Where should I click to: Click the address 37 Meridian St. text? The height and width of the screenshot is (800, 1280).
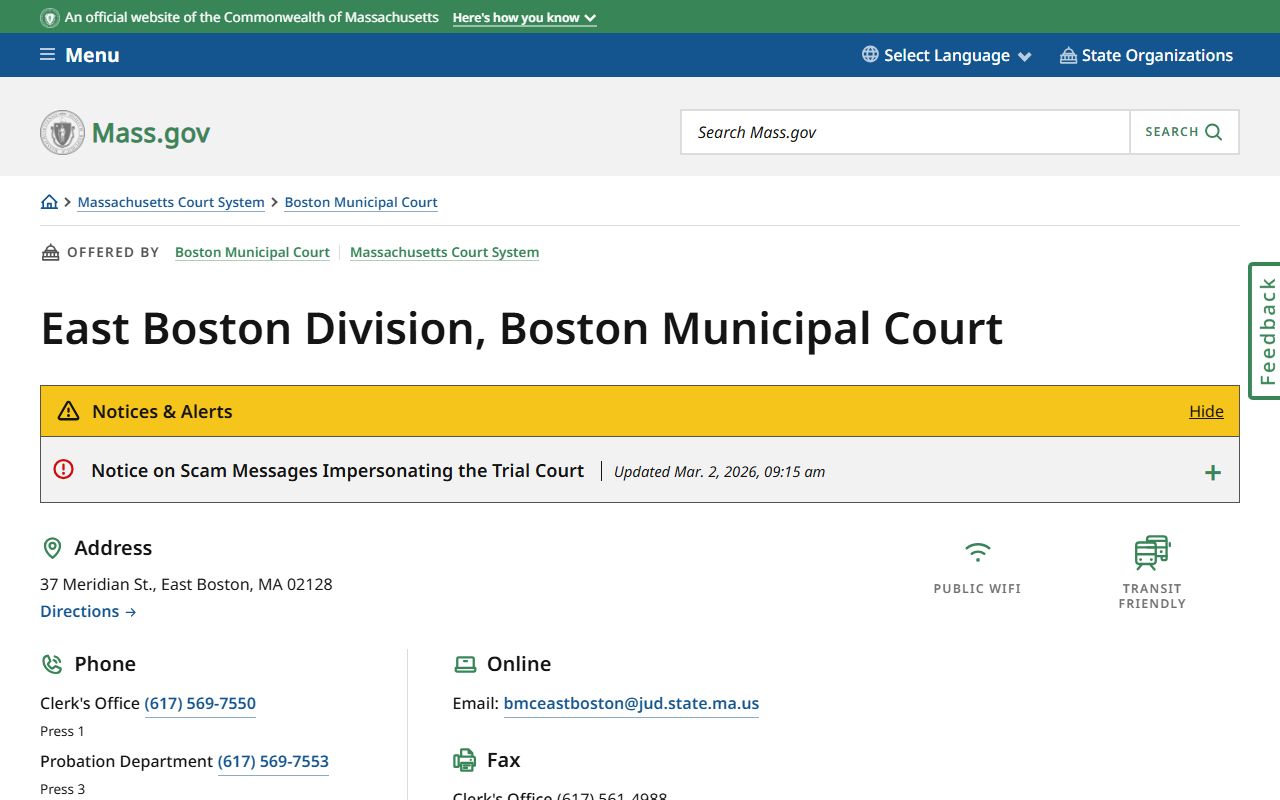pyautogui.click(x=186, y=584)
